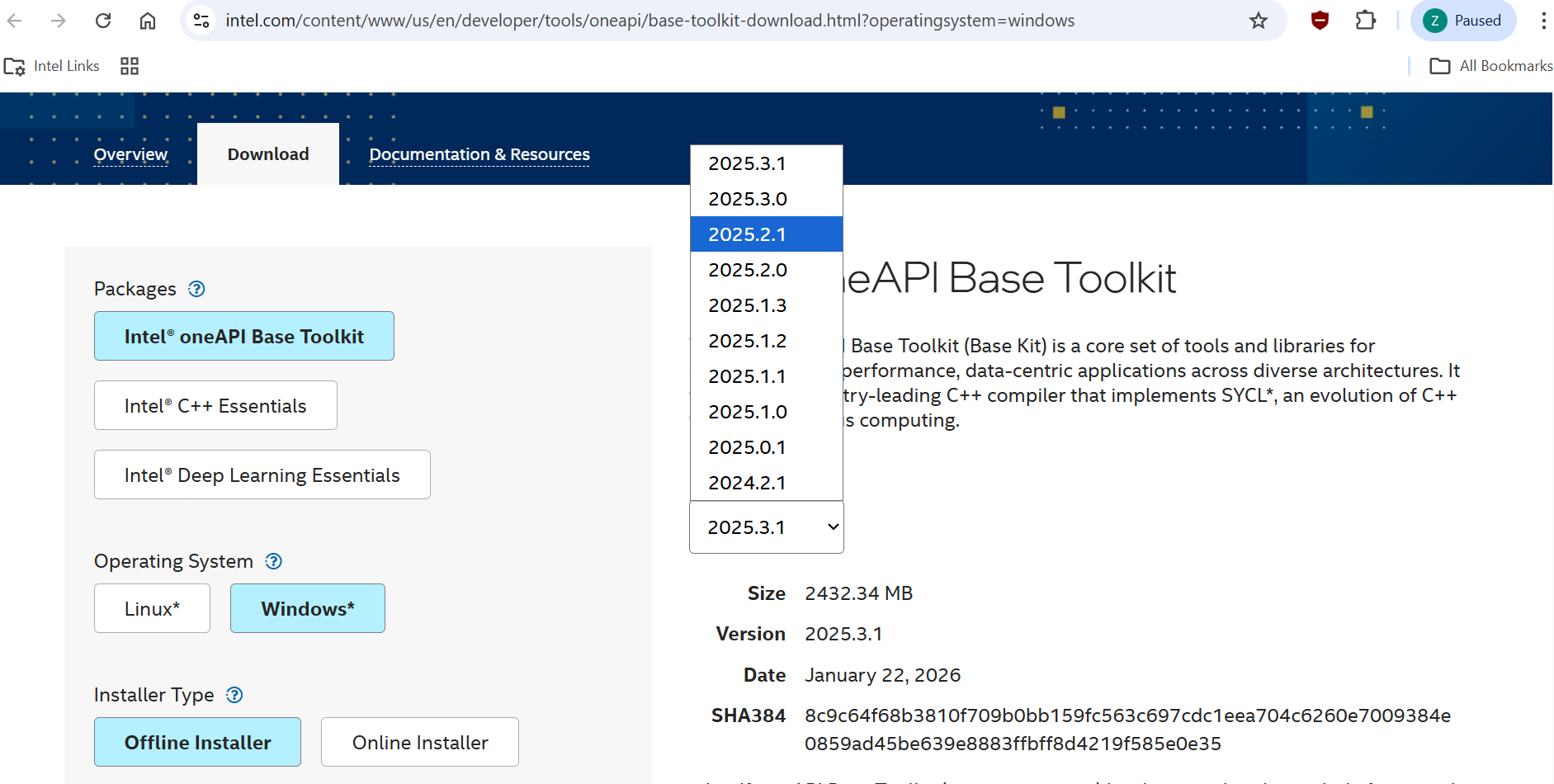Bookmark this page with star icon

1258,21
